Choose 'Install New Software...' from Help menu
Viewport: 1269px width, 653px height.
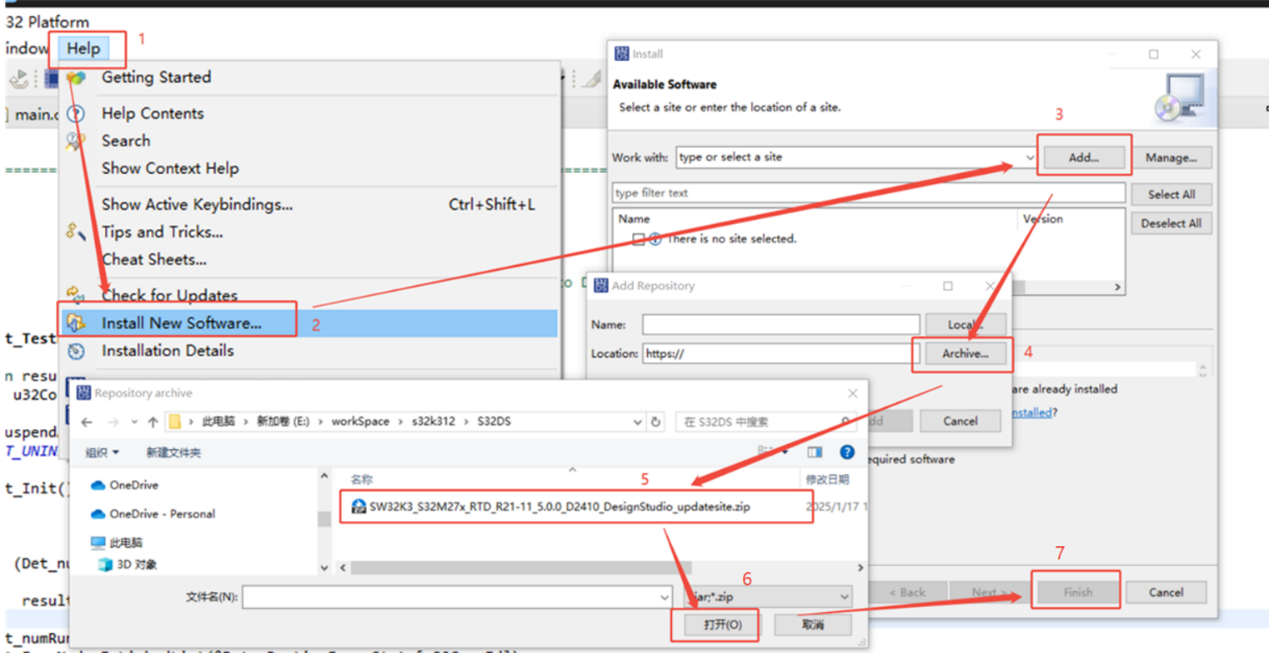pos(181,323)
